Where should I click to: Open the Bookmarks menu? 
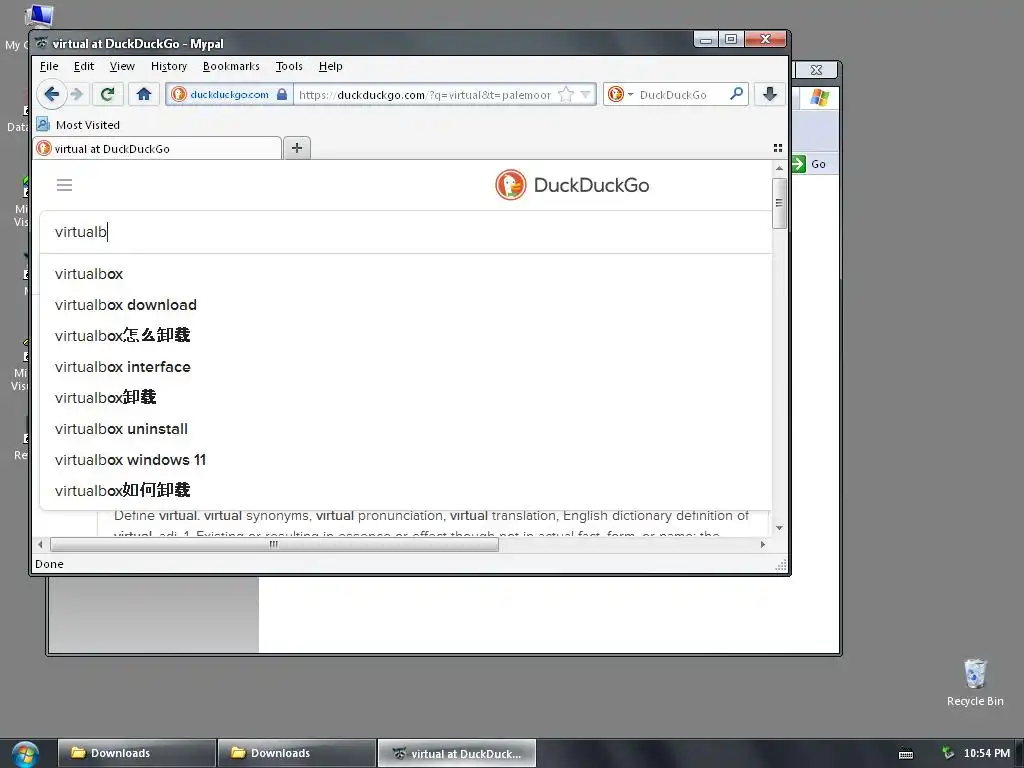(231, 66)
